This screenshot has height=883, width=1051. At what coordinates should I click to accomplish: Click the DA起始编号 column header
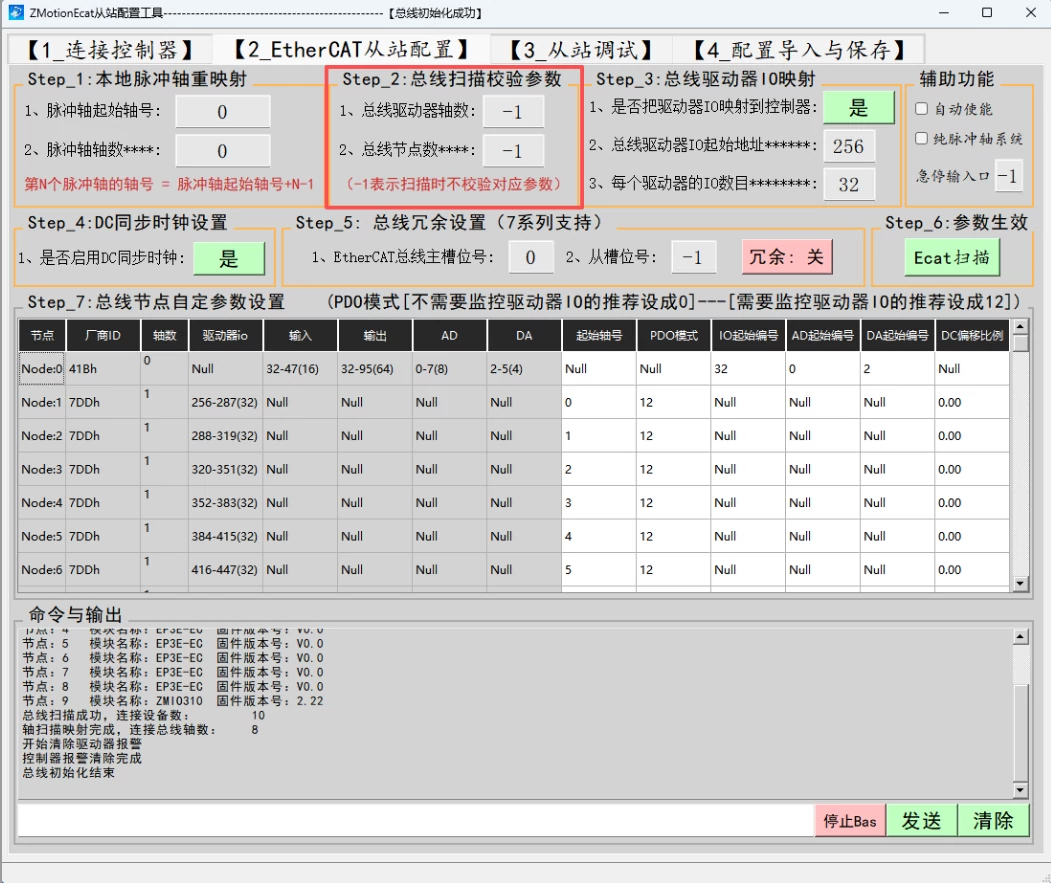coord(897,335)
